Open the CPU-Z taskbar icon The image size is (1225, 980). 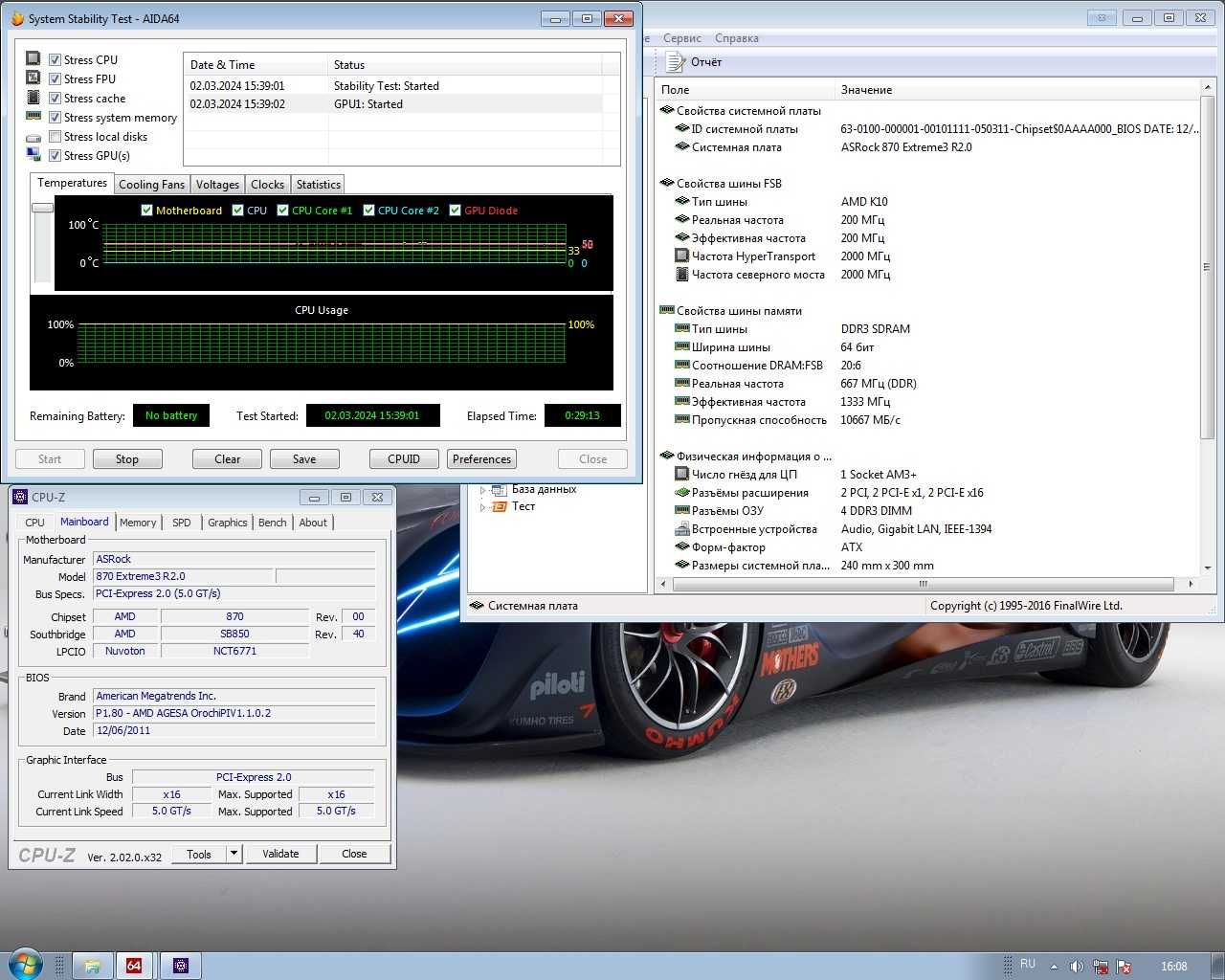point(181,966)
